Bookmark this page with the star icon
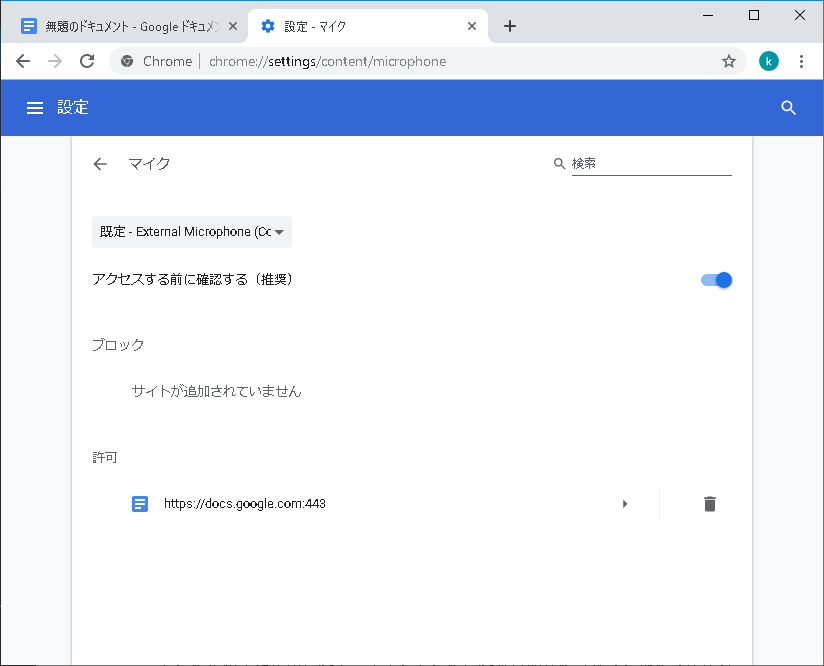Viewport: 824px width, 666px height. point(729,62)
